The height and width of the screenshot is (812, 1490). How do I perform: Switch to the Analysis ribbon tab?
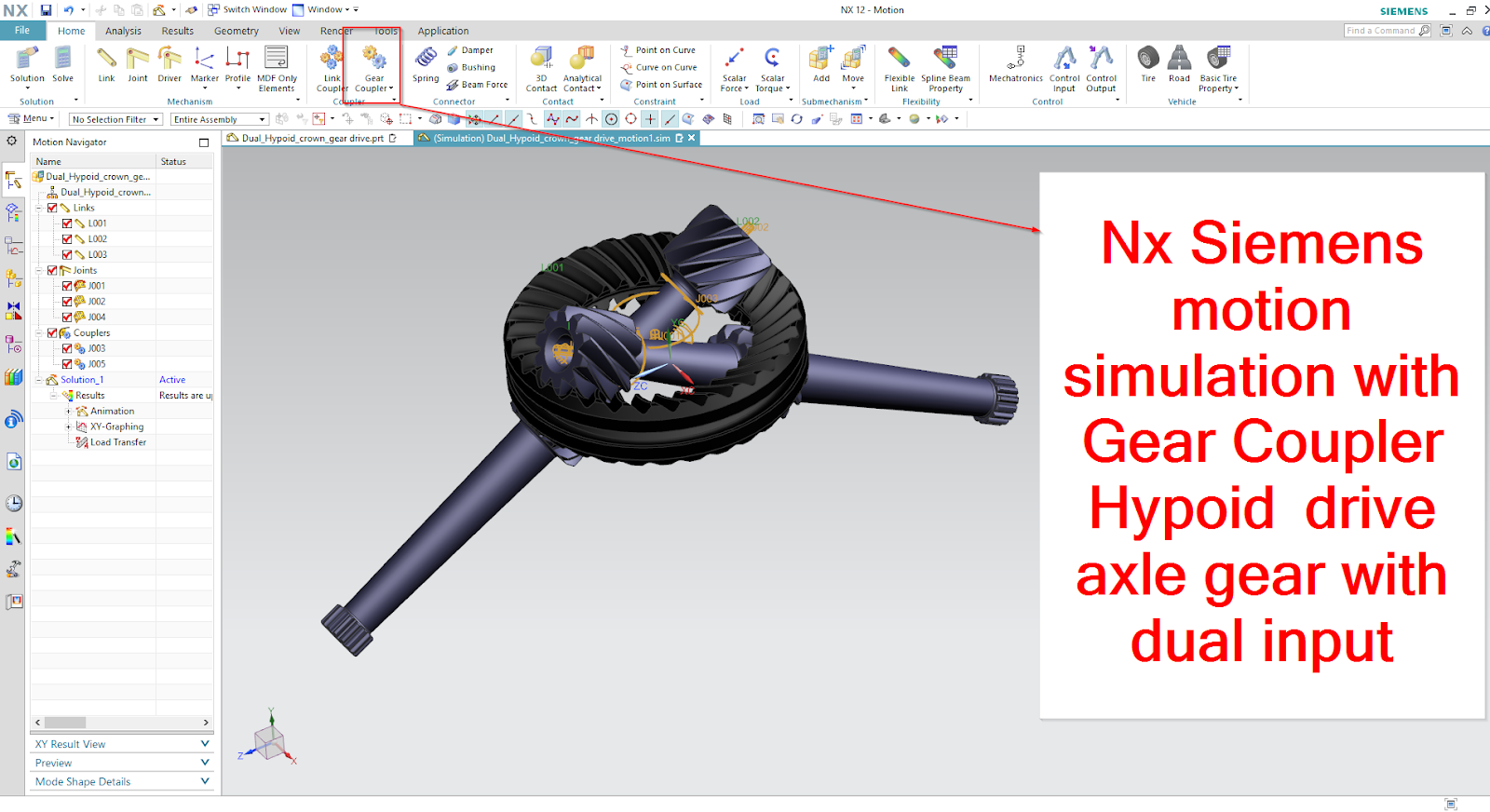click(x=123, y=31)
